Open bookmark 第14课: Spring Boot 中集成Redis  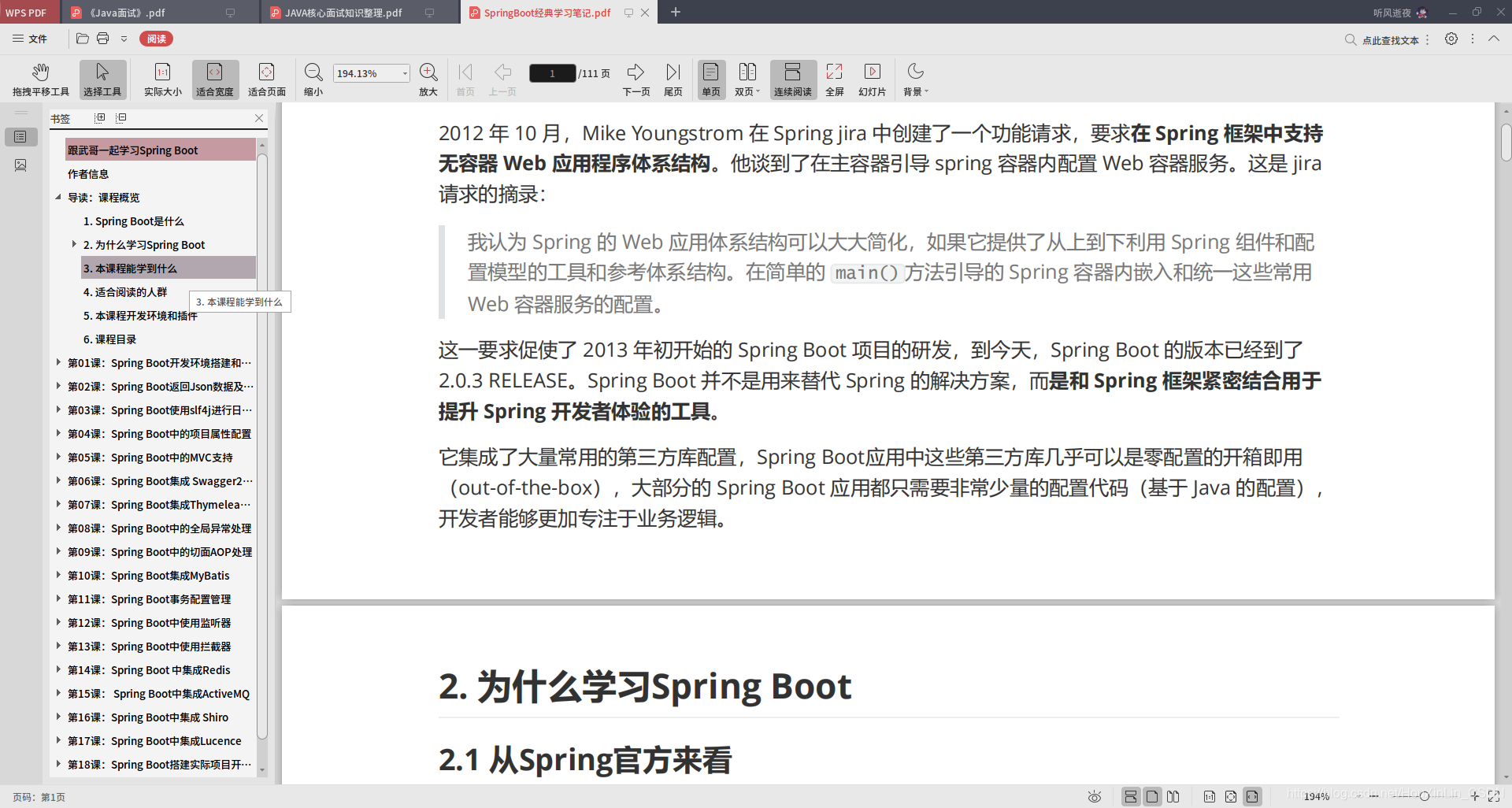pos(149,670)
